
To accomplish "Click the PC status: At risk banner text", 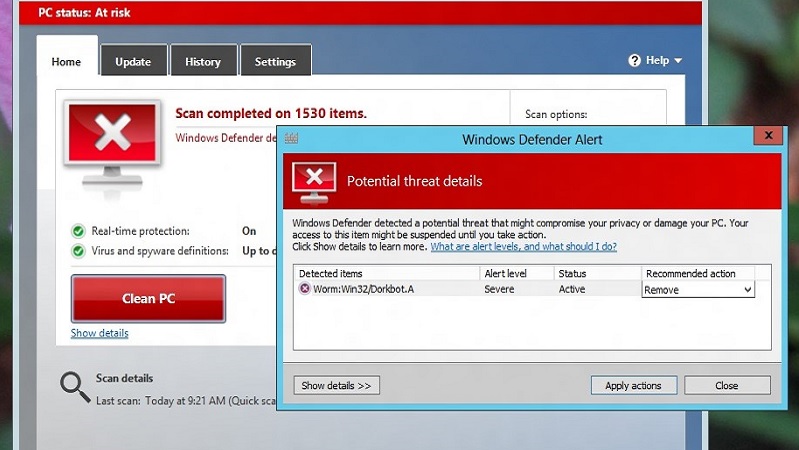I will click(x=85, y=13).
